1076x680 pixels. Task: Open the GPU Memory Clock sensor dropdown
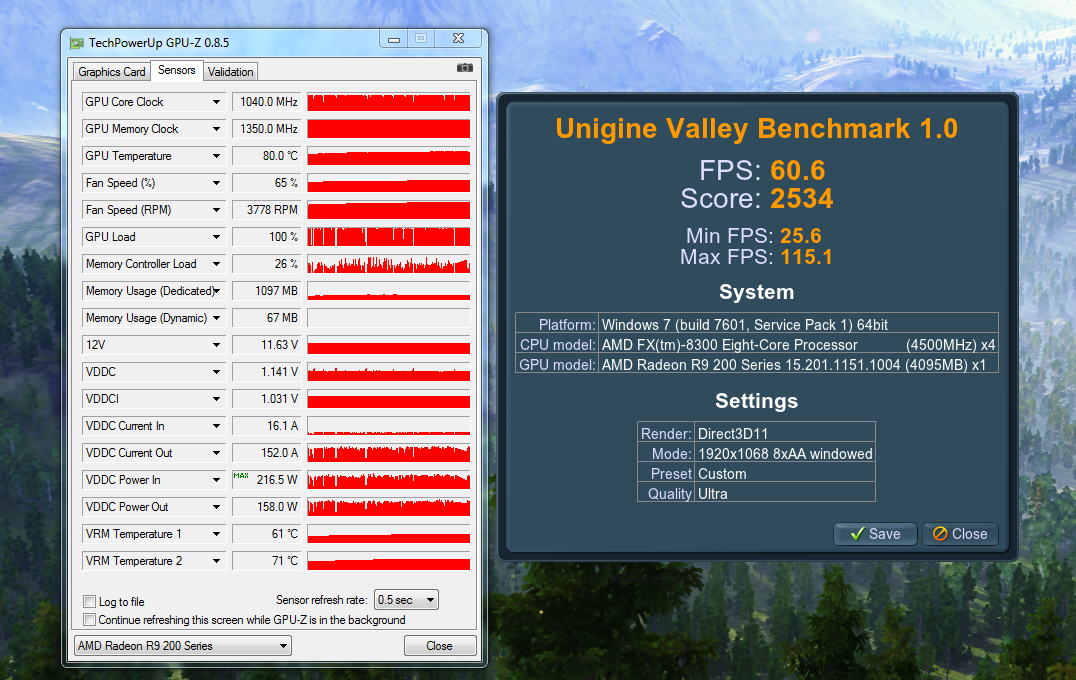(216, 129)
